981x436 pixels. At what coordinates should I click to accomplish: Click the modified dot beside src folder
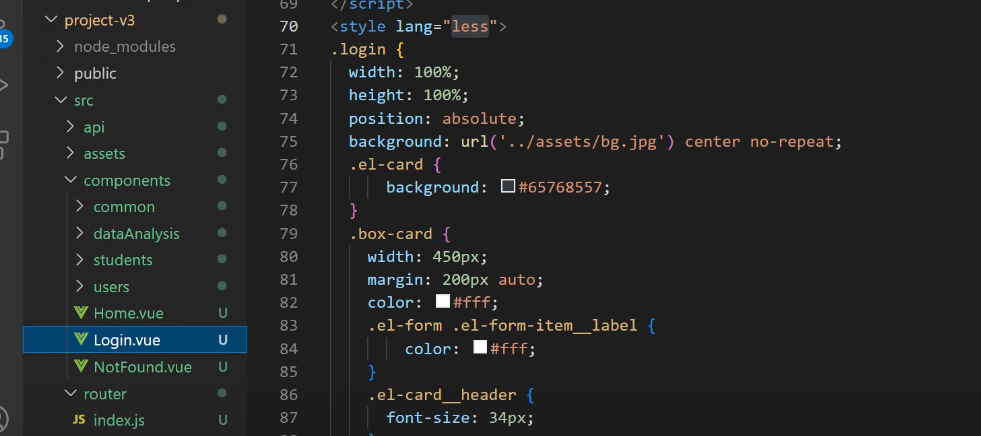pyautogui.click(x=221, y=100)
